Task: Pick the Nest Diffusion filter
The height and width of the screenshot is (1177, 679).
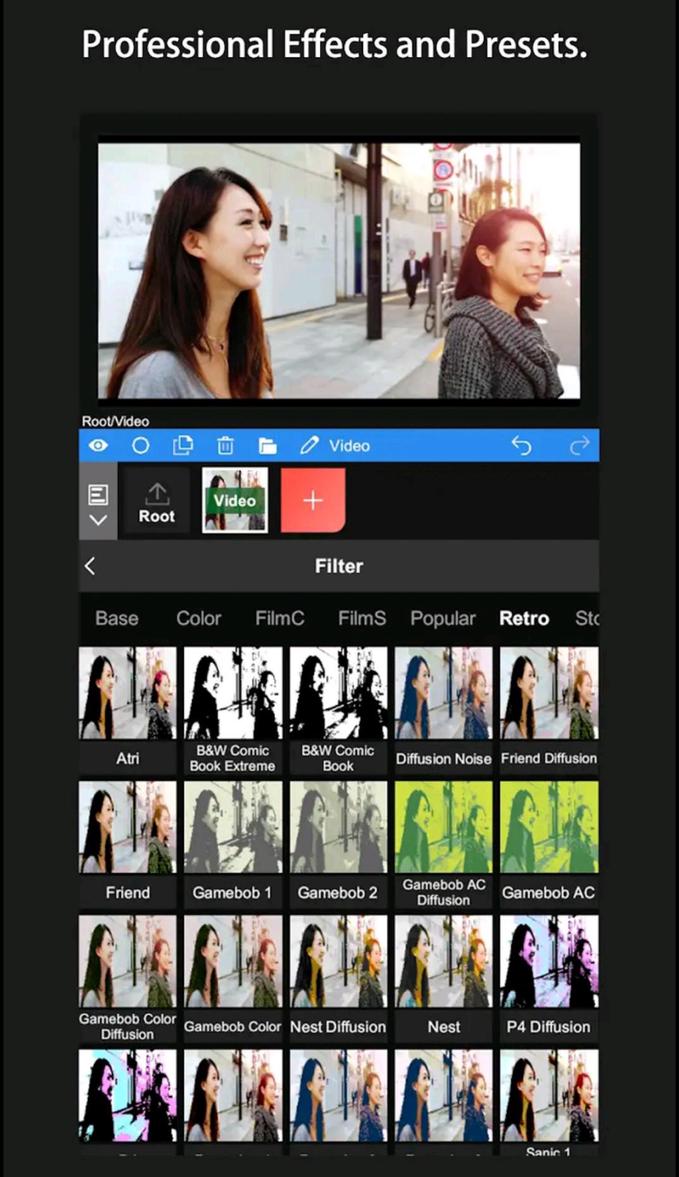Action: point(338,978)
